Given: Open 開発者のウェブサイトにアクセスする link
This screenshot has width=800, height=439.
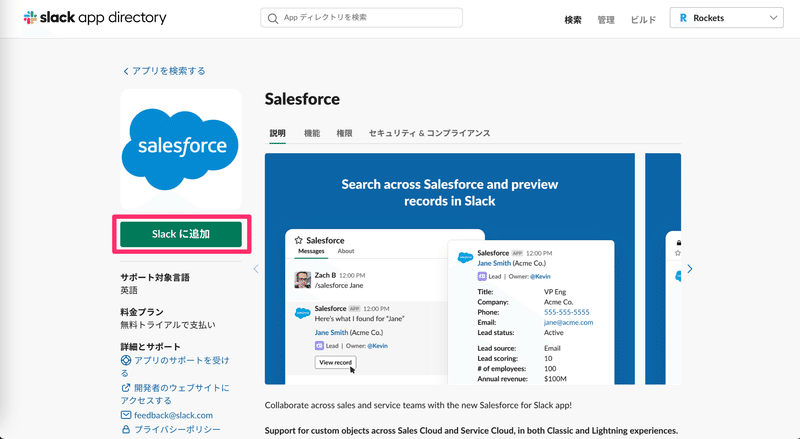Looking at the screenshot, I should (x=175, y=394).
